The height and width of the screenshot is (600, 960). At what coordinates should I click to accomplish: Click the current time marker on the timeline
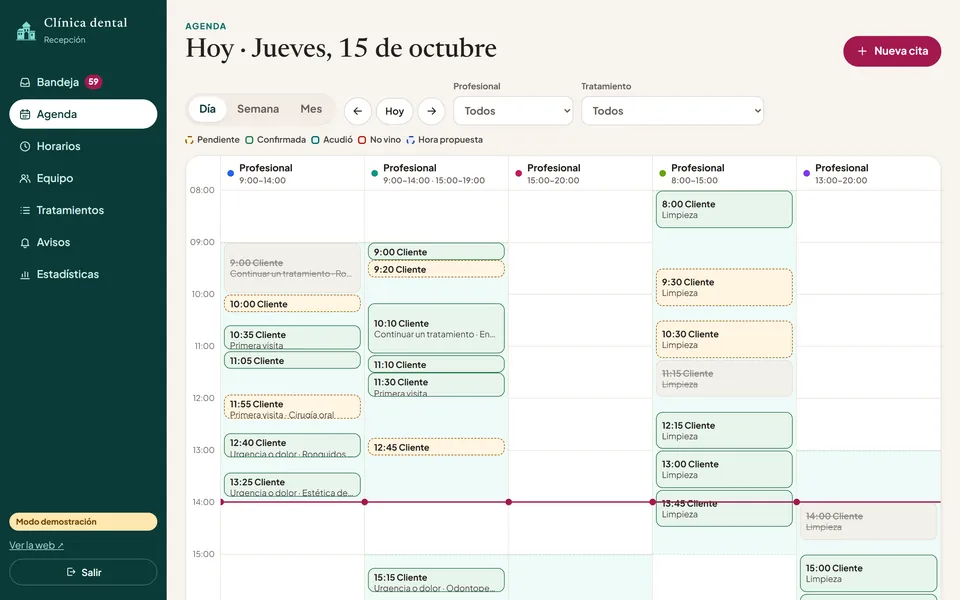click(580, 502)
